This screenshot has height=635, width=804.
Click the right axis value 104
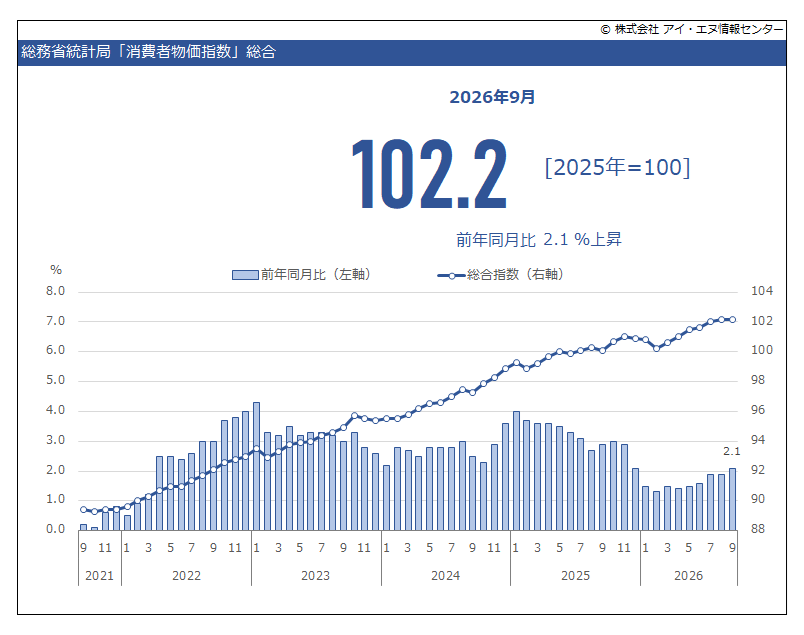[761, 291]
